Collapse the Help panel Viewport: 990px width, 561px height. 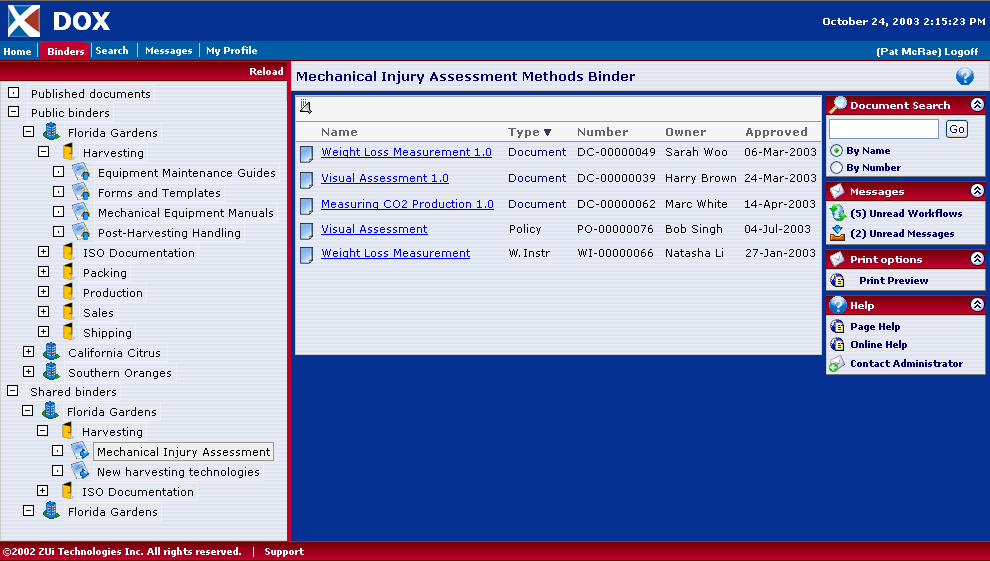[977, 305]
